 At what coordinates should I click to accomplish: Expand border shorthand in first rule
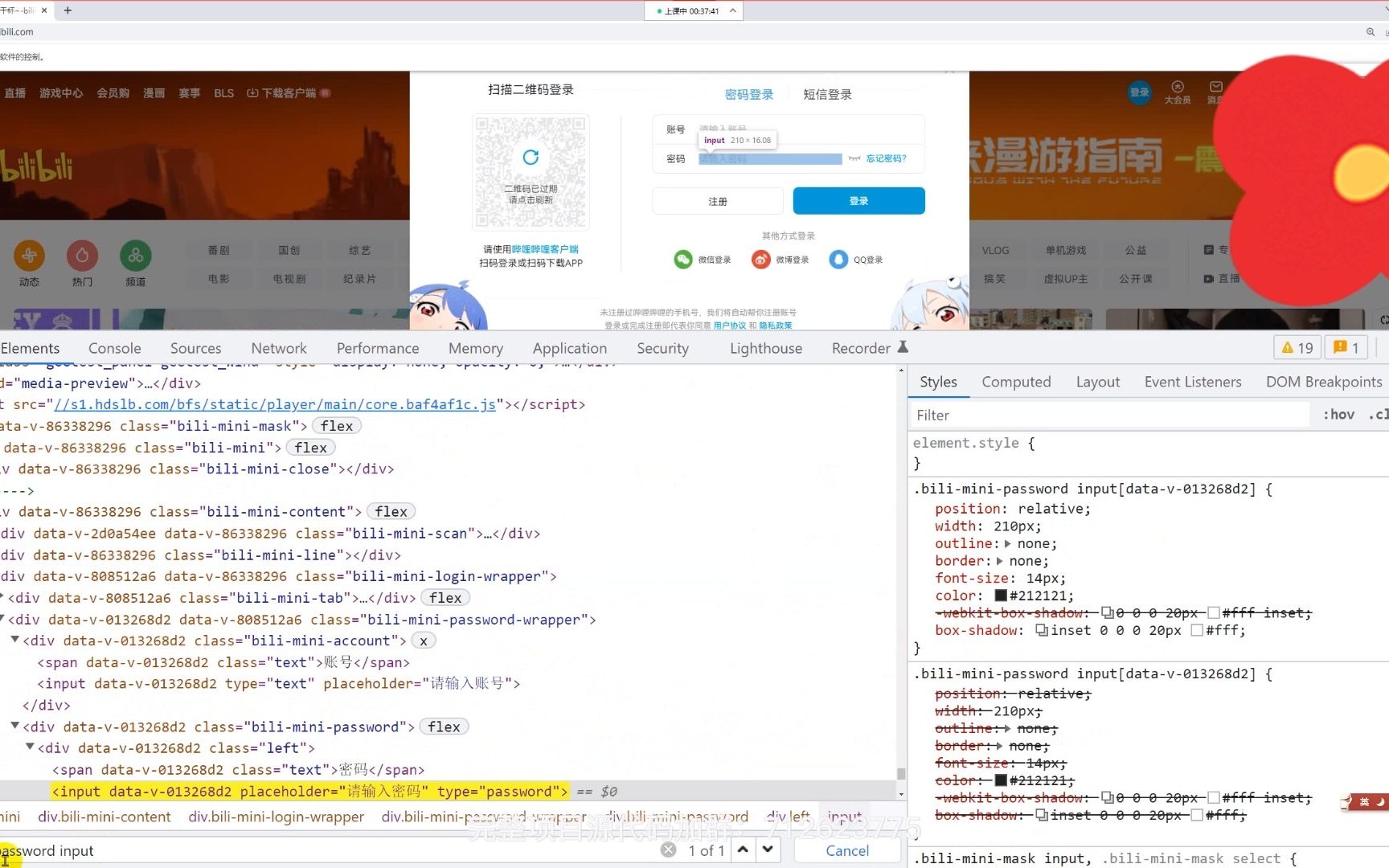tap(1000, 562)
